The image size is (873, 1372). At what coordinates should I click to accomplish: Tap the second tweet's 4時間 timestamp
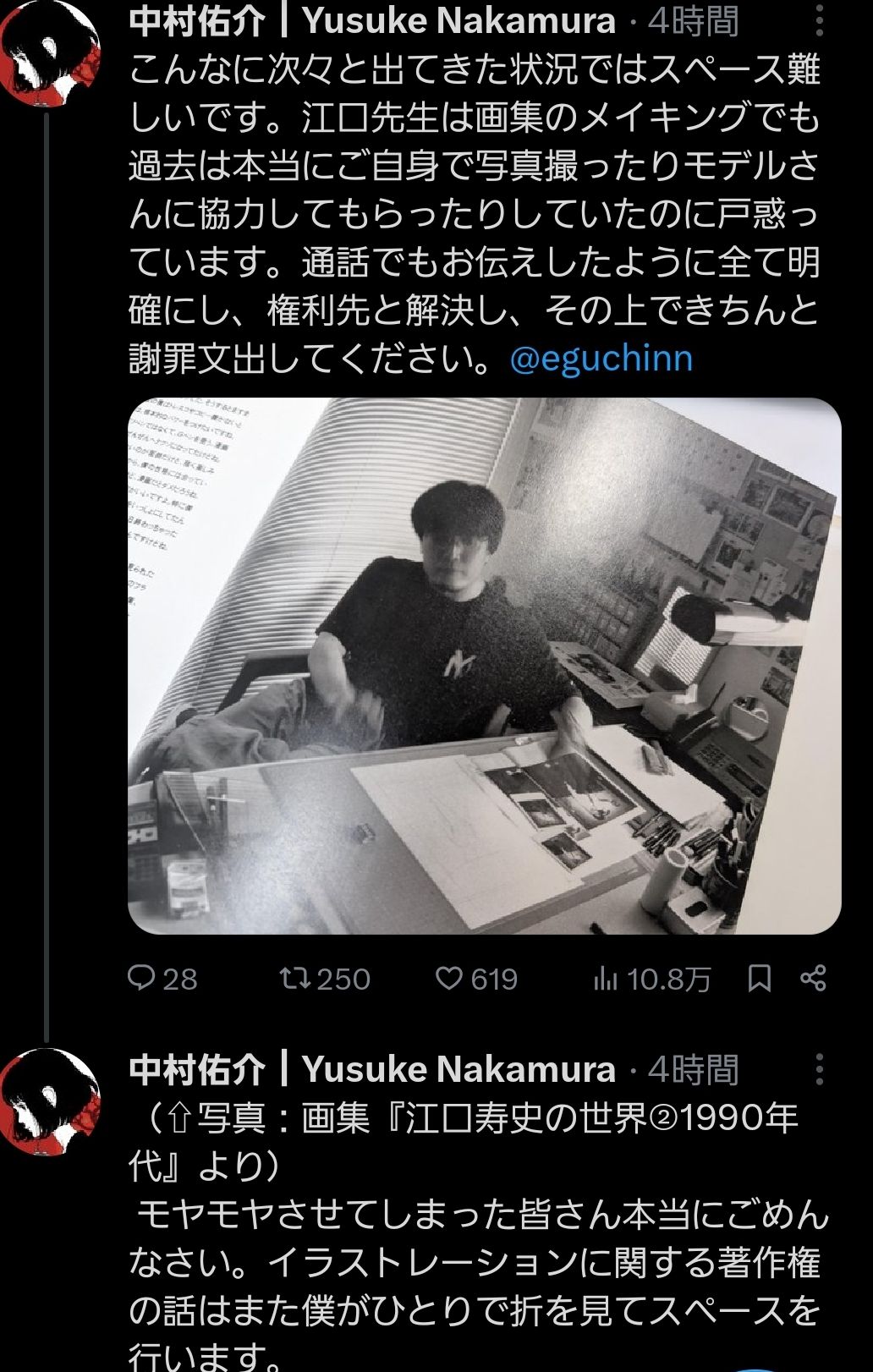[693, 1069]
